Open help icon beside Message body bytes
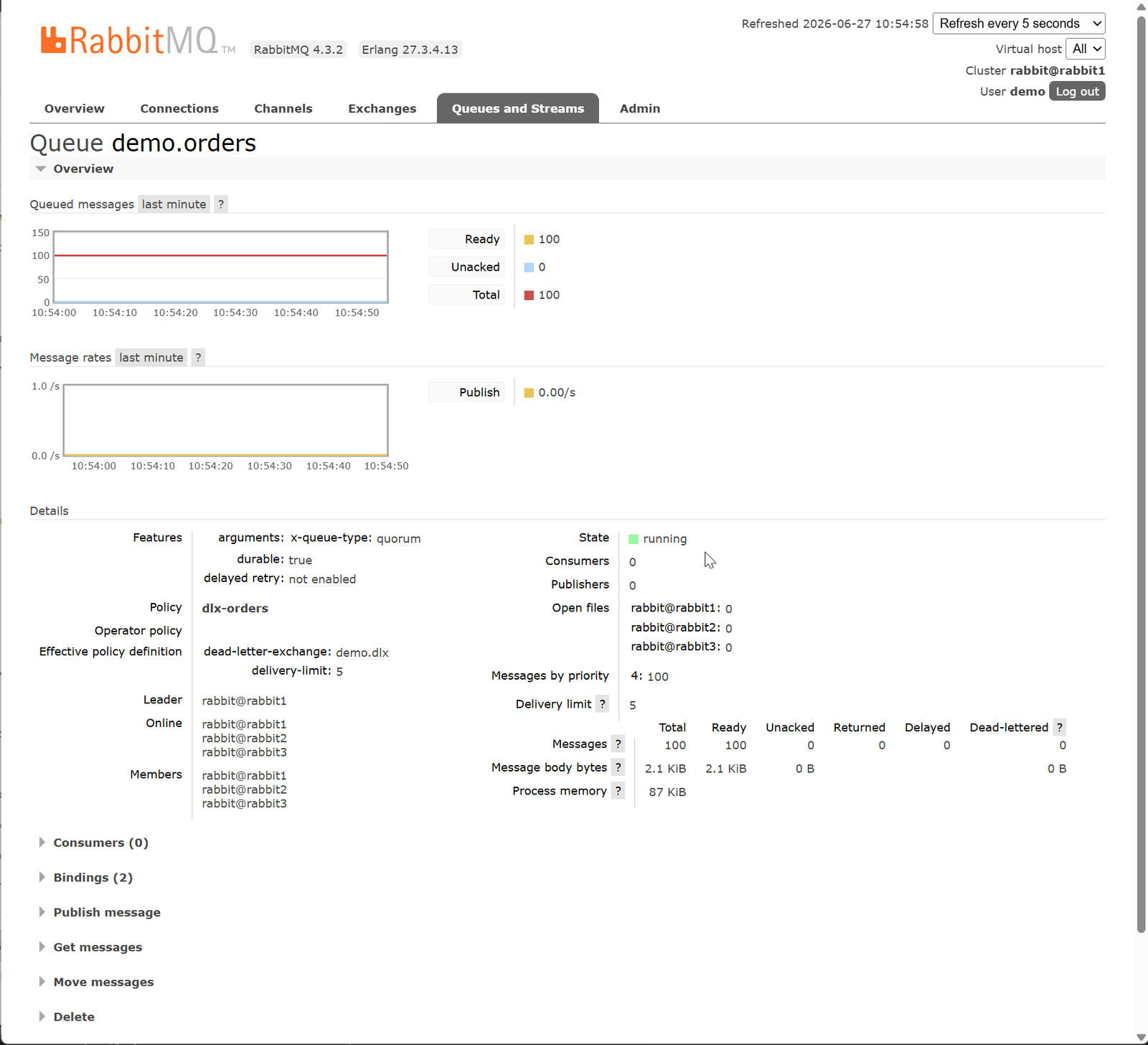1148x1045 pixels. coord(618,767)
